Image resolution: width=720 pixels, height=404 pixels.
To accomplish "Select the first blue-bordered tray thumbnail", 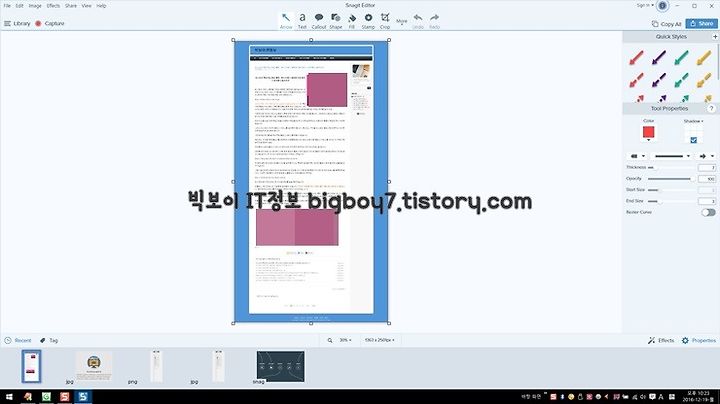I will (31, 366).
